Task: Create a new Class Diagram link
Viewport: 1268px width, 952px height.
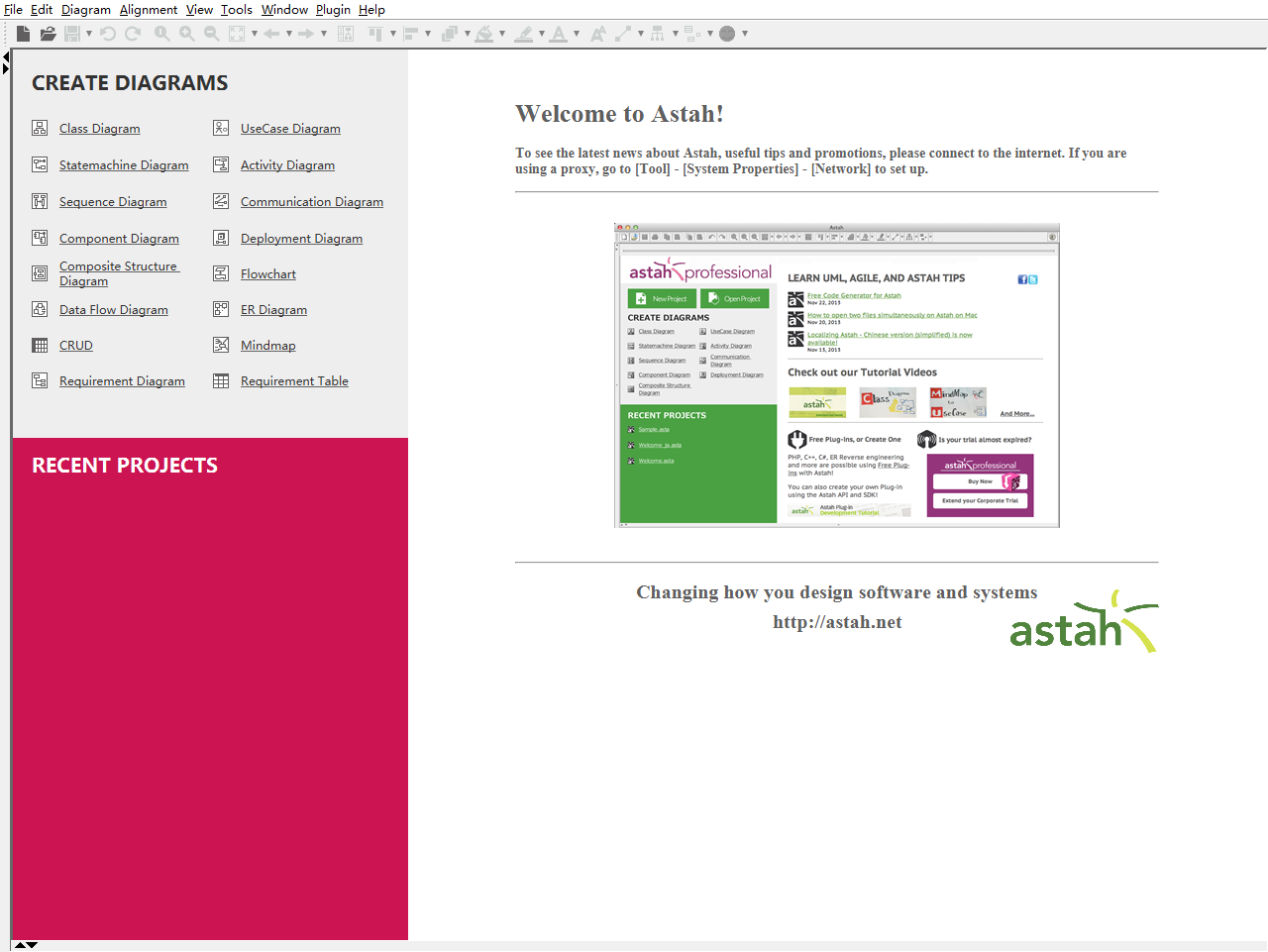Action: 99,129
